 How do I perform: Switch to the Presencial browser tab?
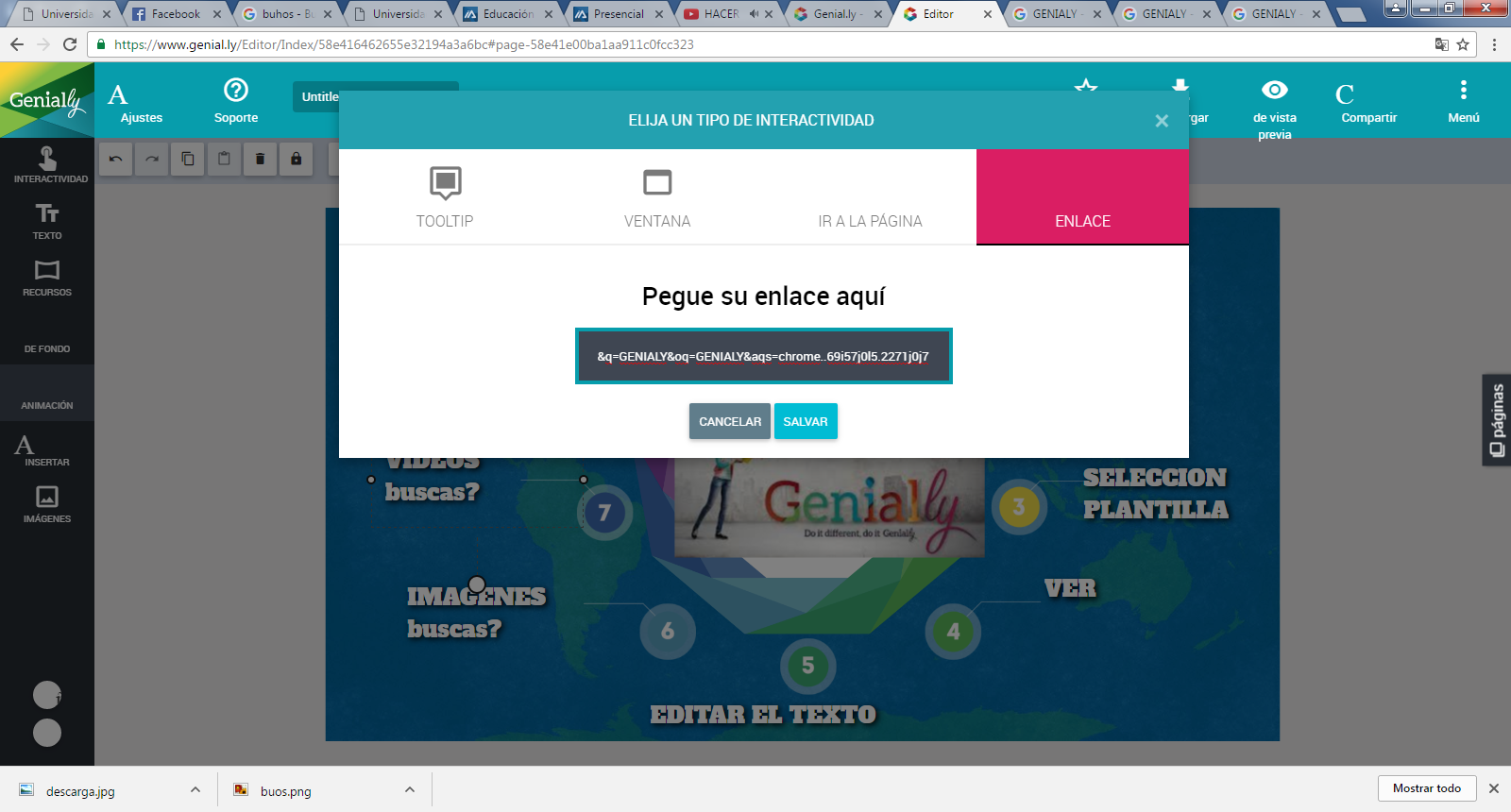[617, 14]
